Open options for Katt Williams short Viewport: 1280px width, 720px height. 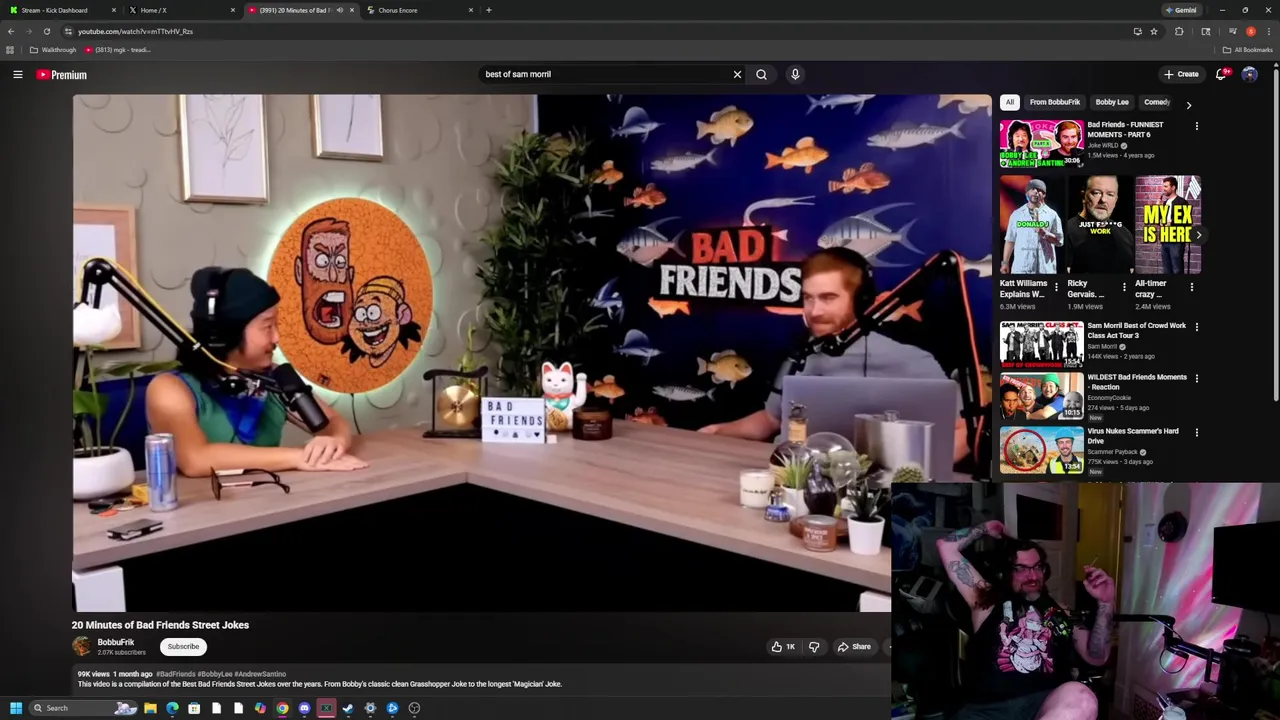click(x=1056, y=288)
